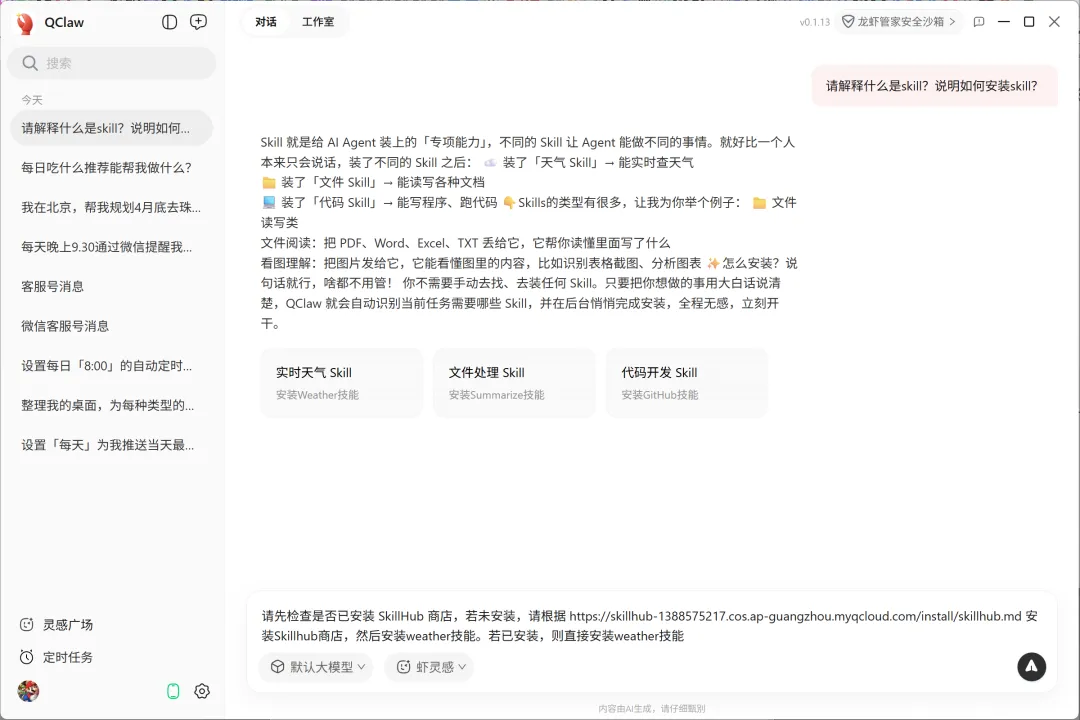The width and height of the screenshot is (1080, 720).
Task: Click the shield icon for security sandbox
Action: coord(848,22)
